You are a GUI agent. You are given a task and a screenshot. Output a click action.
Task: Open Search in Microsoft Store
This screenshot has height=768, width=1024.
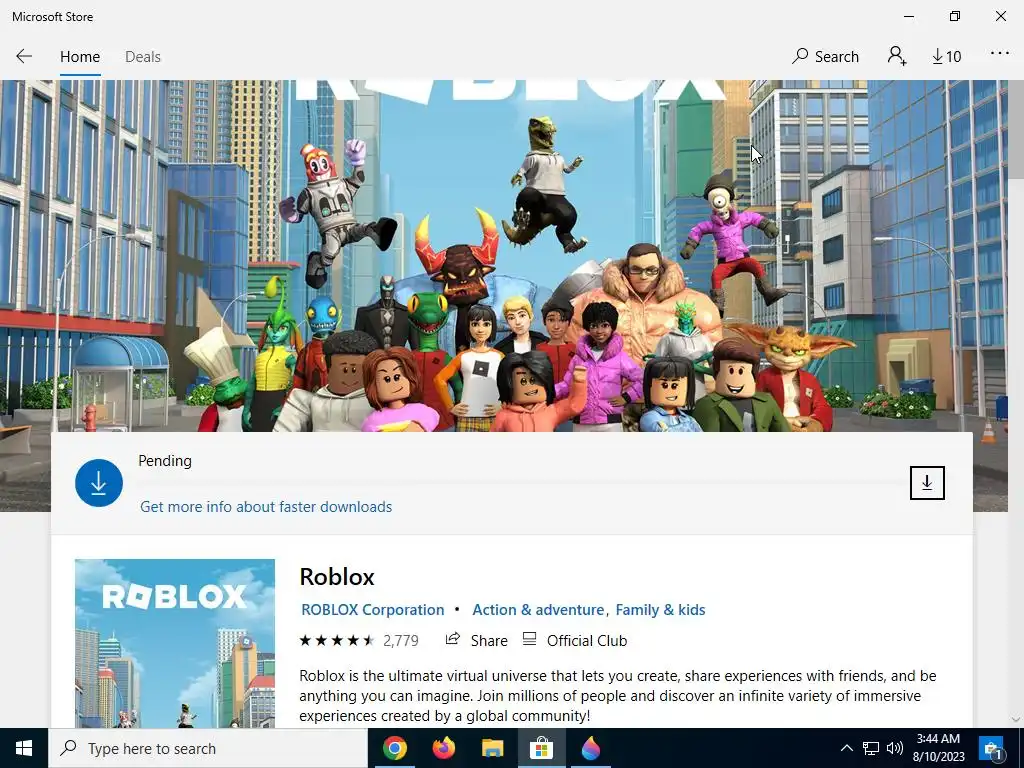coord(825,56)
